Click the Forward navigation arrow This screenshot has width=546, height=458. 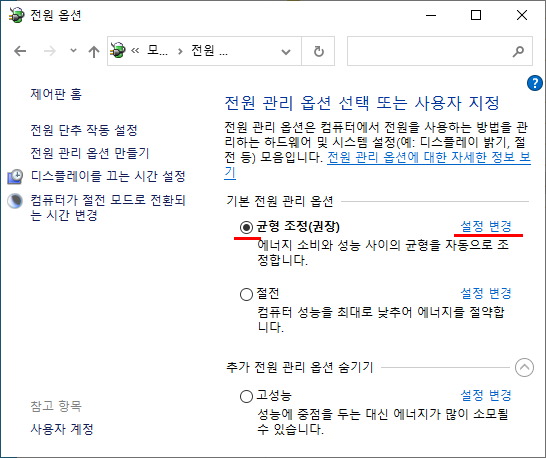(49, 51)
